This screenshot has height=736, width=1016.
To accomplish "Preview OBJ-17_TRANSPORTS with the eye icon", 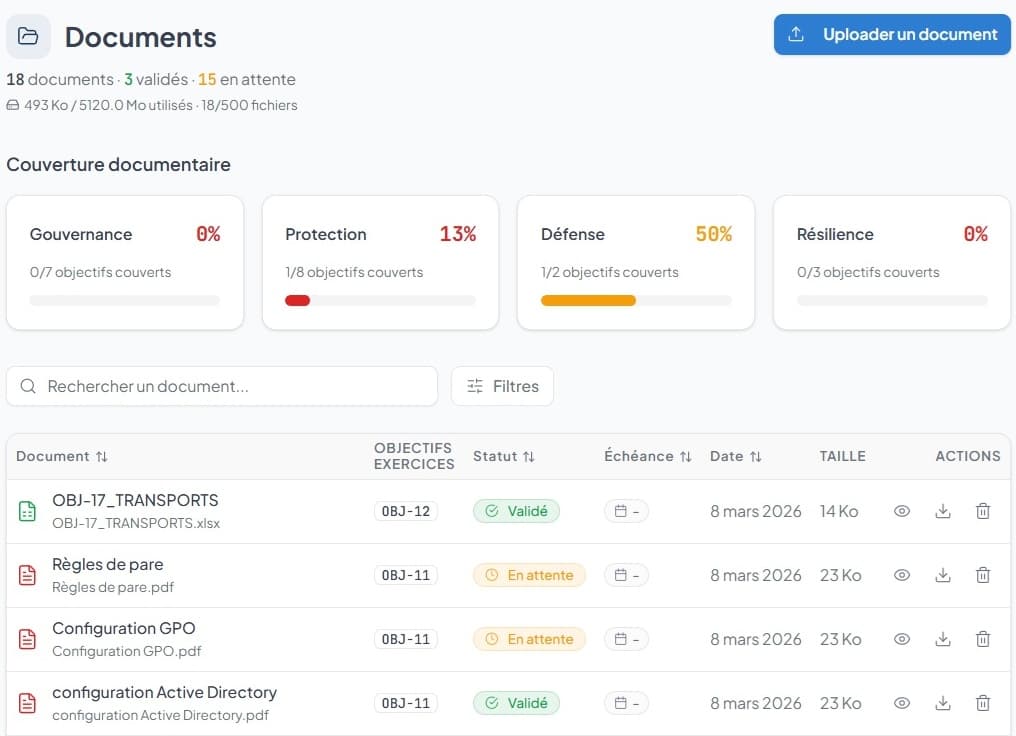I will point(902,511).
